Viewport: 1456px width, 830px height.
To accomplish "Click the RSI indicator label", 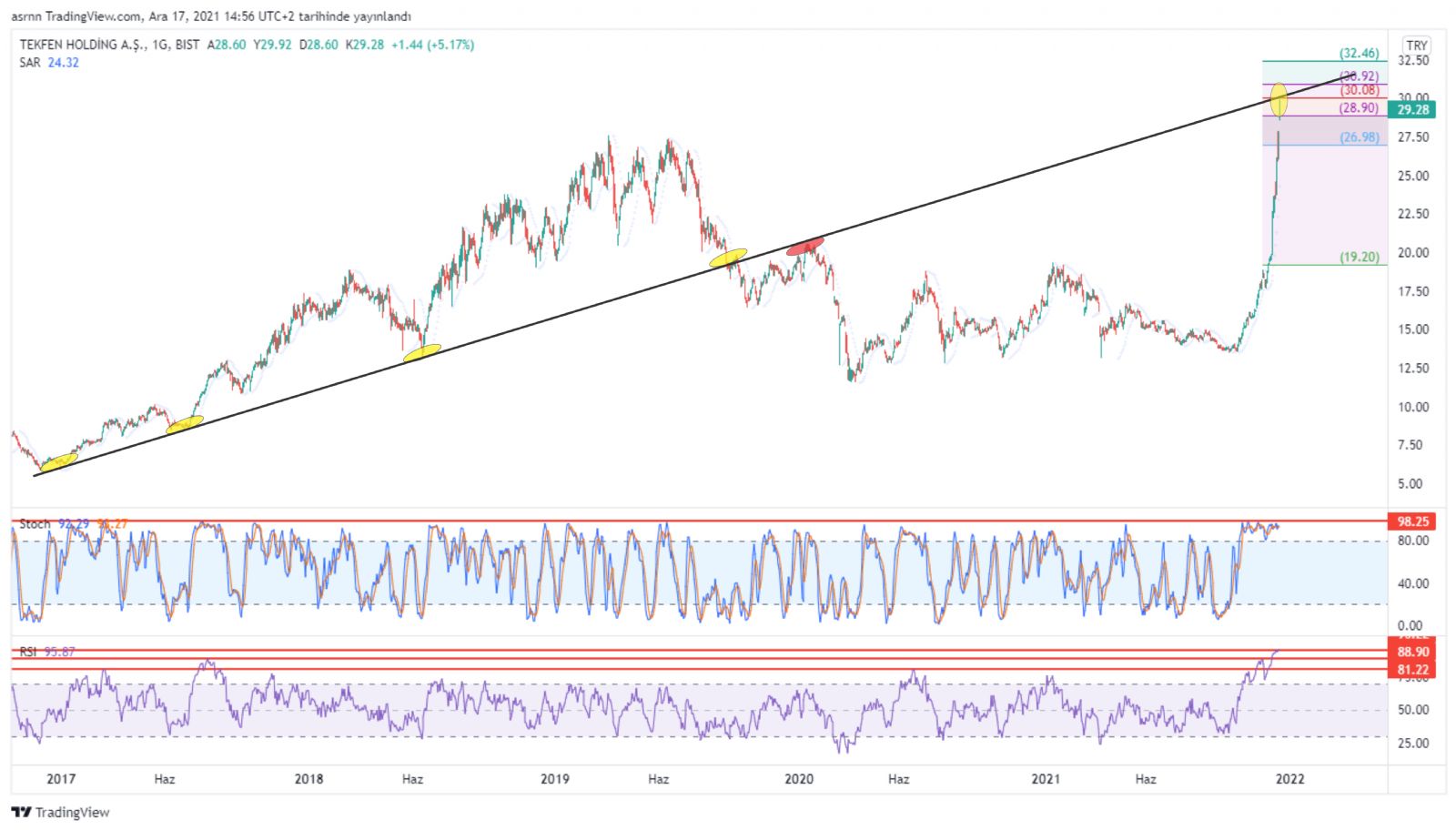I will click(x=28, y=653).
